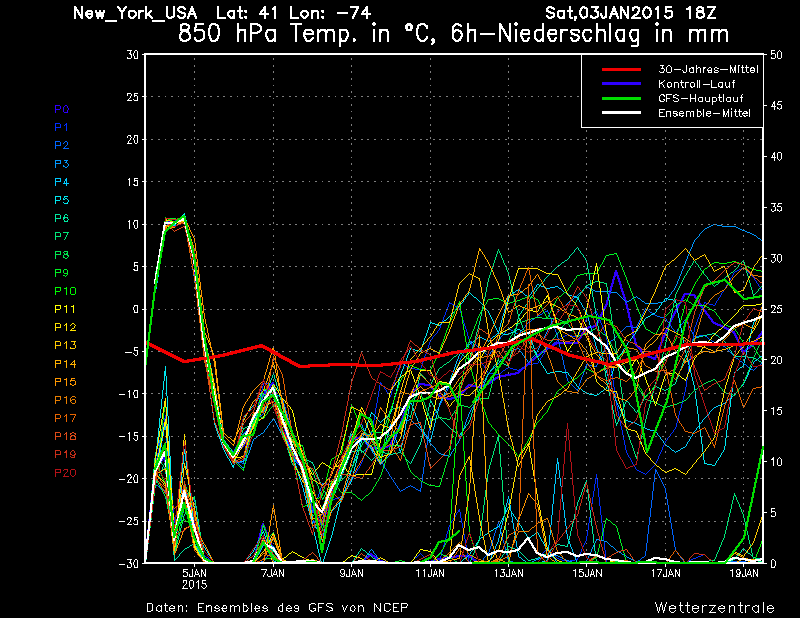Click the P10 ensemble label
This screenshot has width=800, height=618.
[x=65, y=291]
